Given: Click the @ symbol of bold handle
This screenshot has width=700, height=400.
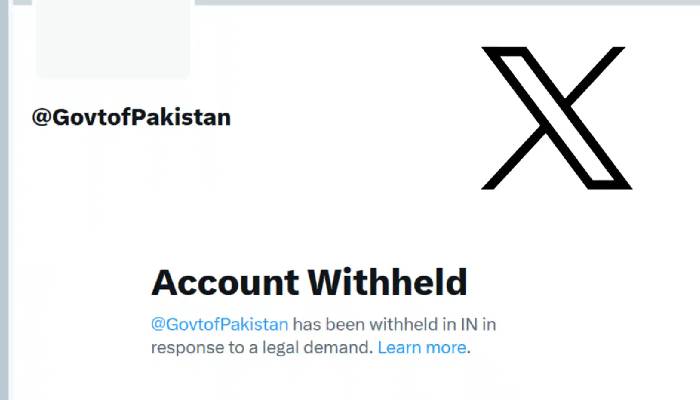Looking at the screenshot, I should click(42, 118).
